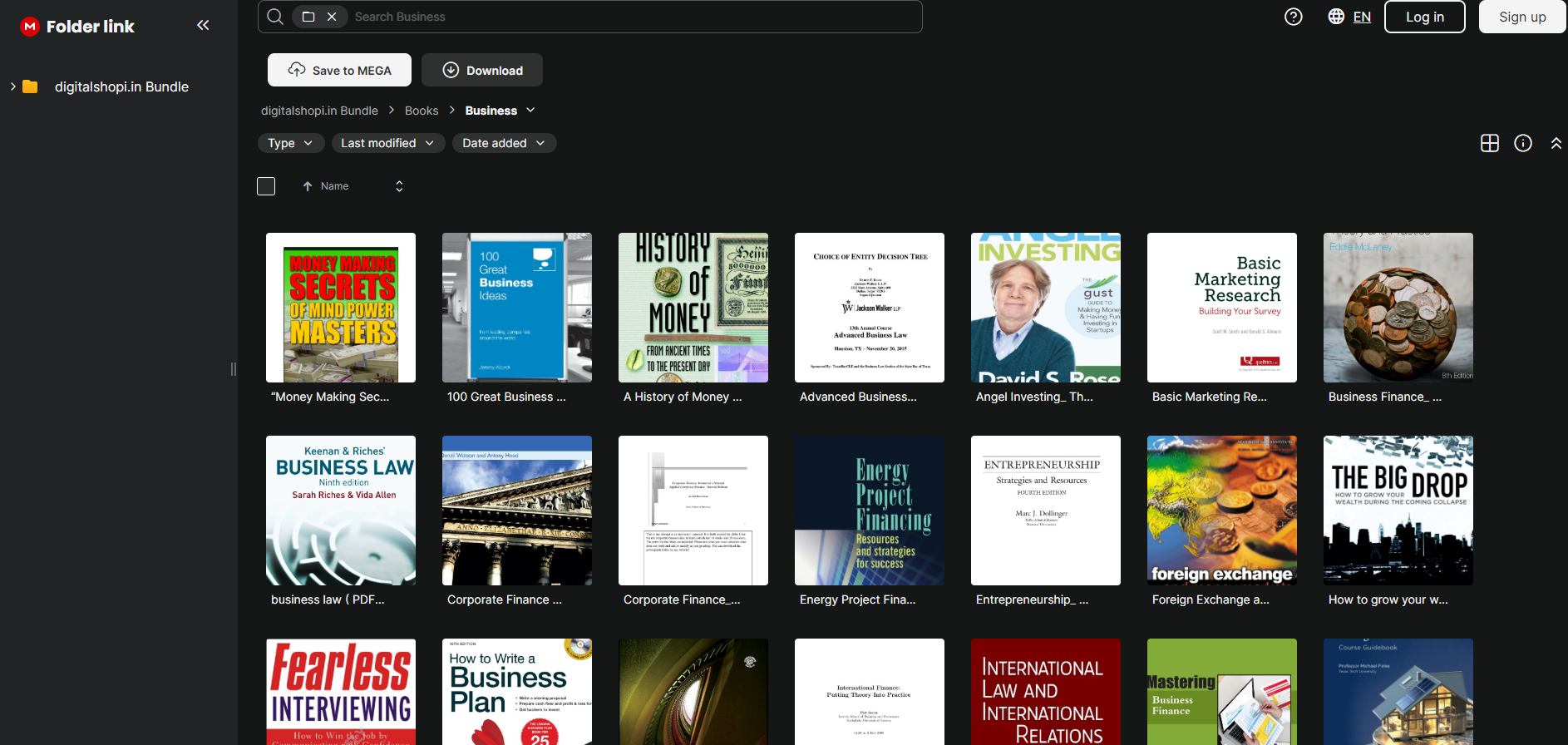Open dark green swirl cover thumbnail
This screenshot has height=745, width=1568.
(693, 692)
